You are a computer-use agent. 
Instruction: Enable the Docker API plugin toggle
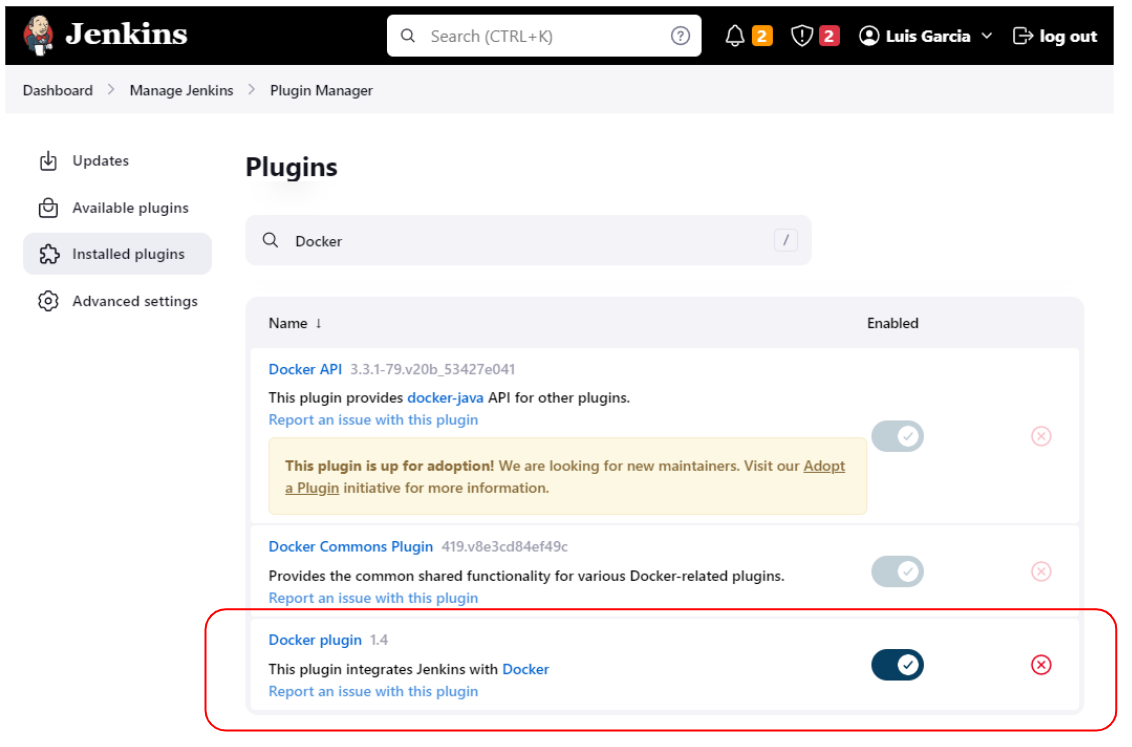pos(897,435)
